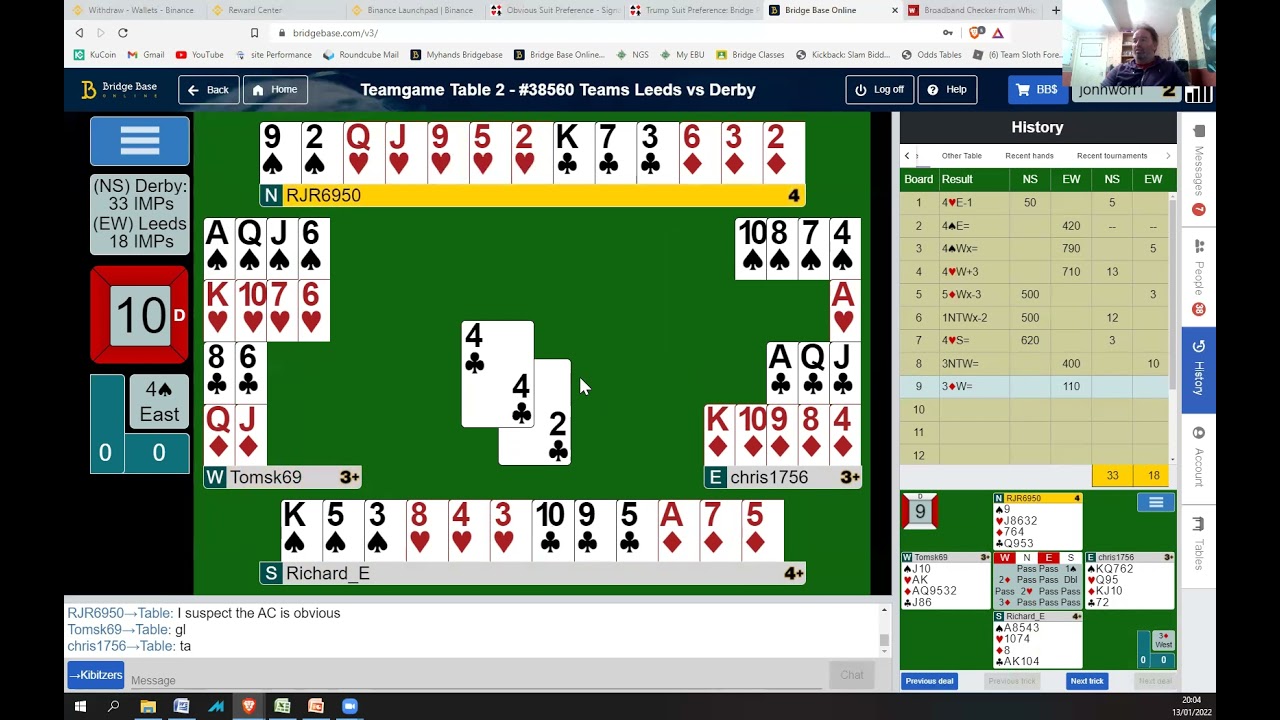Open the Help button
The width and height of the screenshot is (1280, 720).
pyautogui.click(x=947, y=90)
